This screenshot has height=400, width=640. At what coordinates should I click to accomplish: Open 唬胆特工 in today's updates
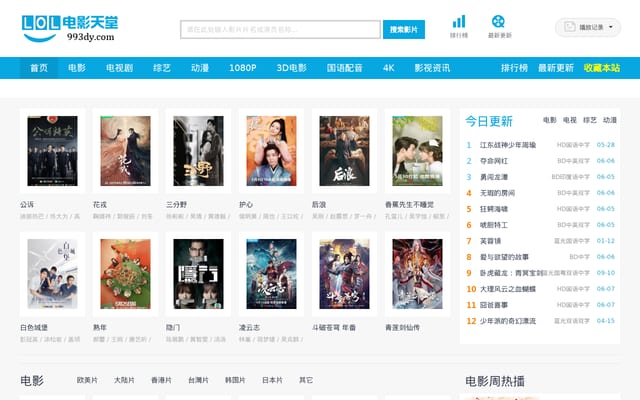click(494, 225)
